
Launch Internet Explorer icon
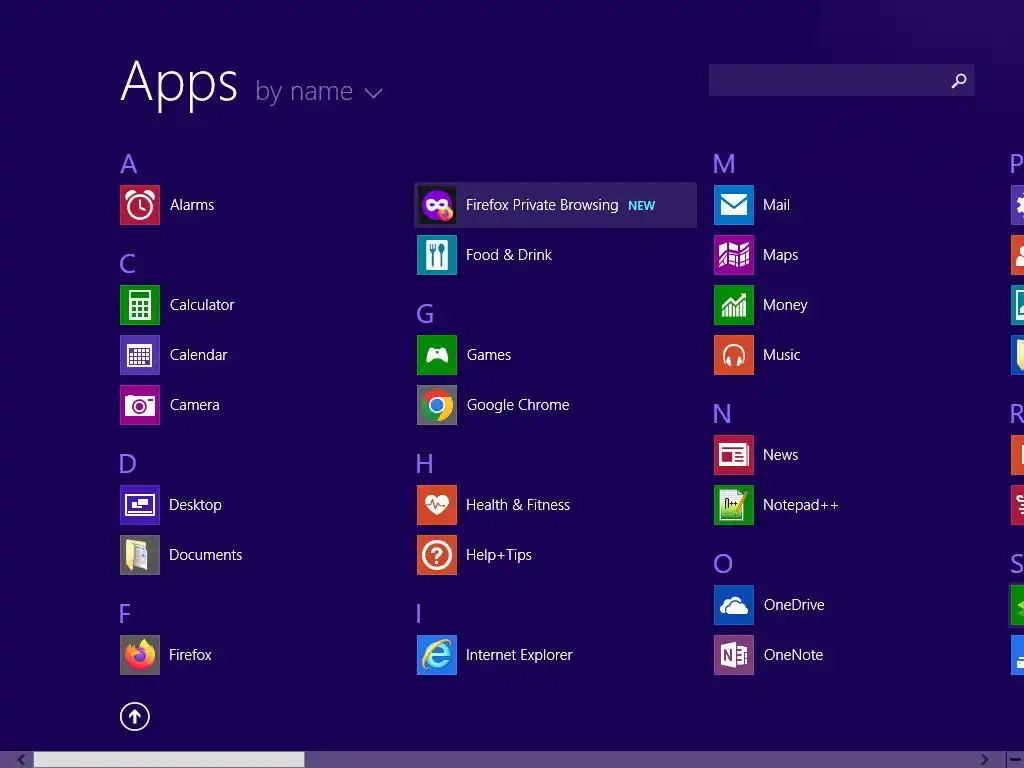click(437, 655)
